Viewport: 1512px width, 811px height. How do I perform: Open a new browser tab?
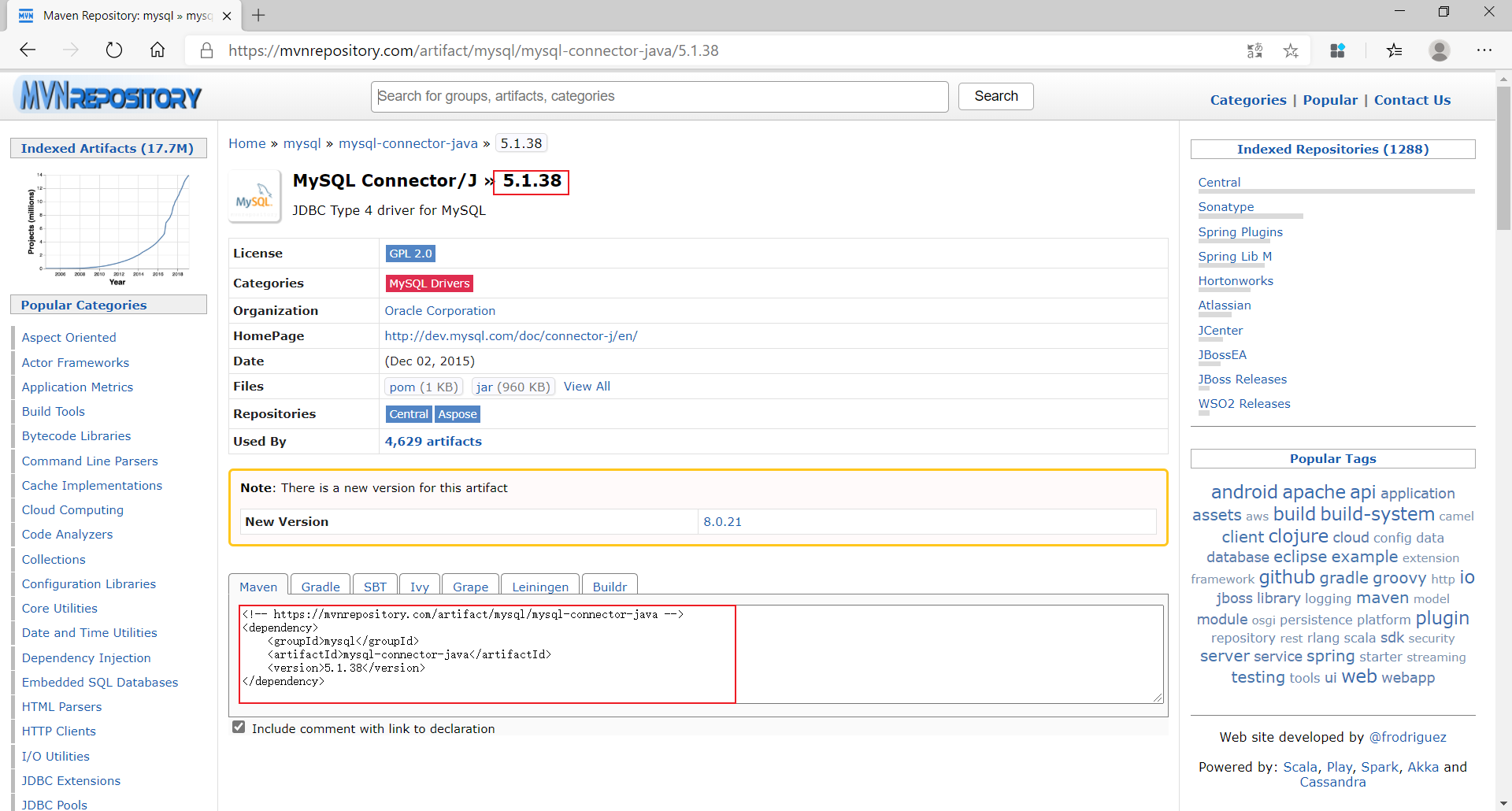point(258,15)
